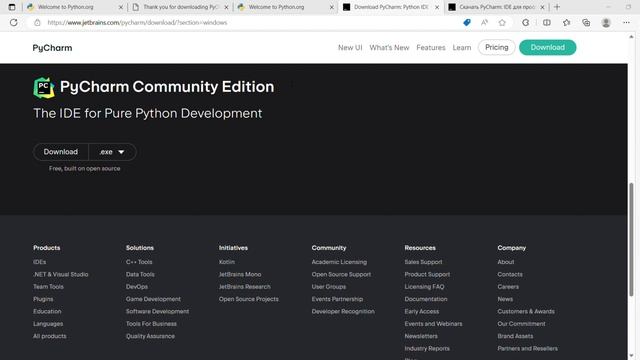This screenshot has width=640, height=360.
Task: Close the first Welcome to Python.org tab
Action: tap(120, 7)
